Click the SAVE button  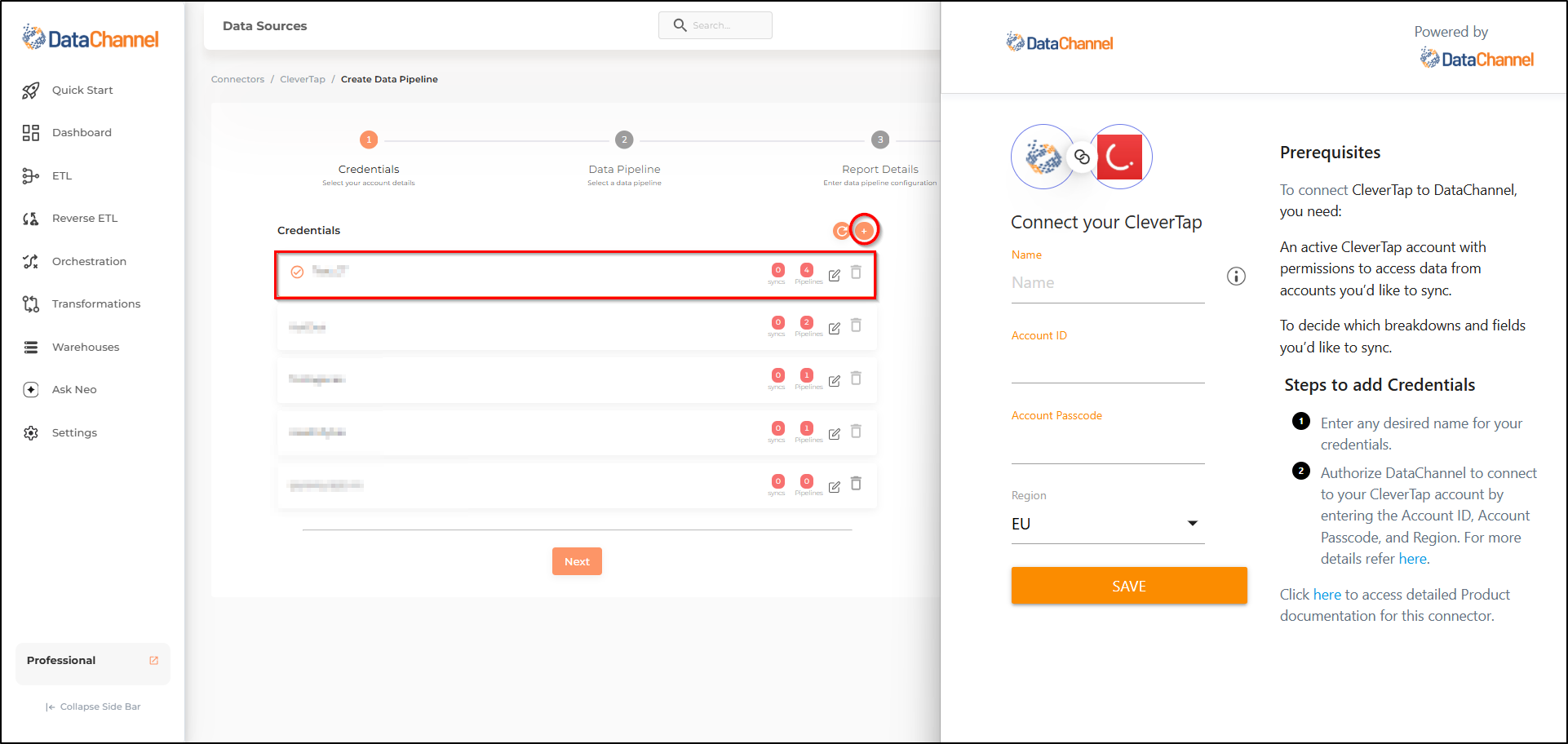click(1129, 586)
